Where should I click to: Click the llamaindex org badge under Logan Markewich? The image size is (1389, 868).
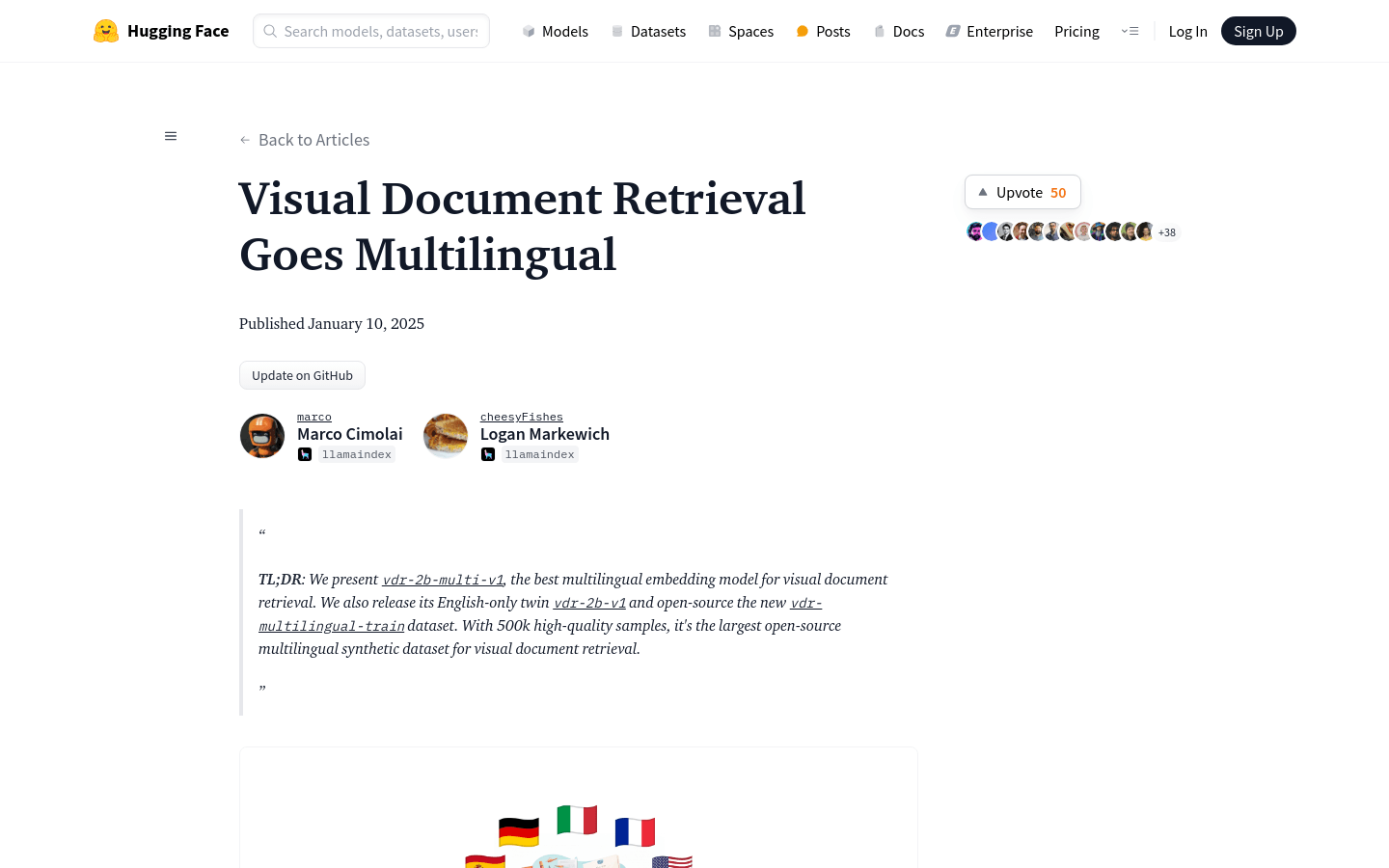[x=530, y=454]
